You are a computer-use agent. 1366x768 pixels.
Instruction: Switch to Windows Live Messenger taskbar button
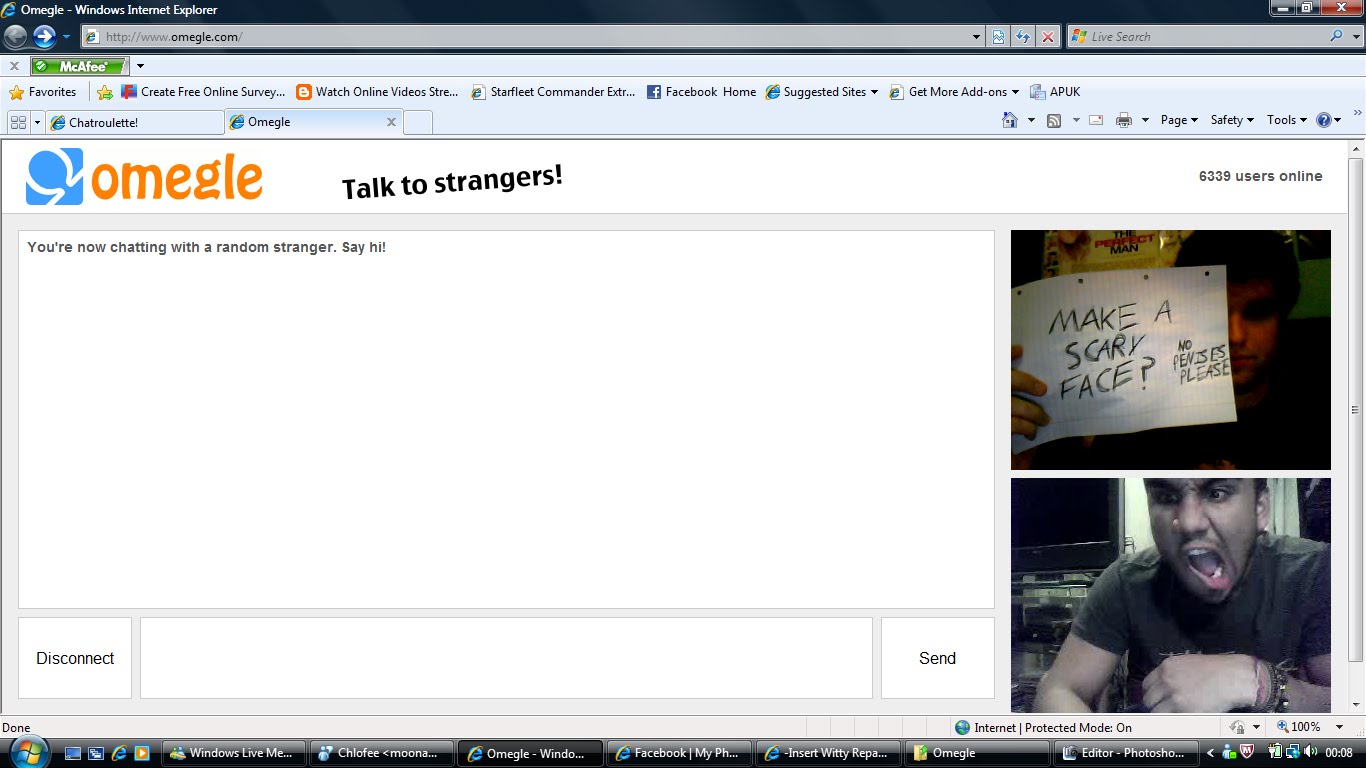(x=233, y=753)
